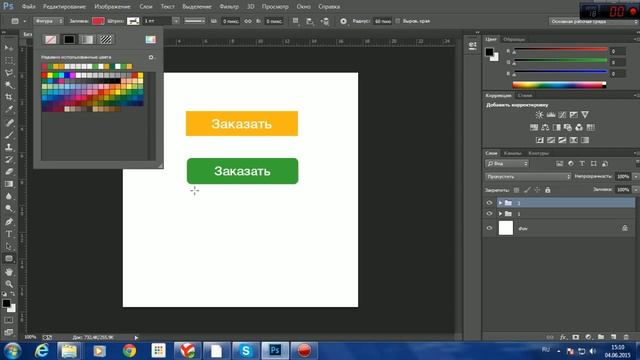Image resolution: width=640 pixels, height=360 pixels.
Task: Select the Move tool
Action: coord(9,48)
